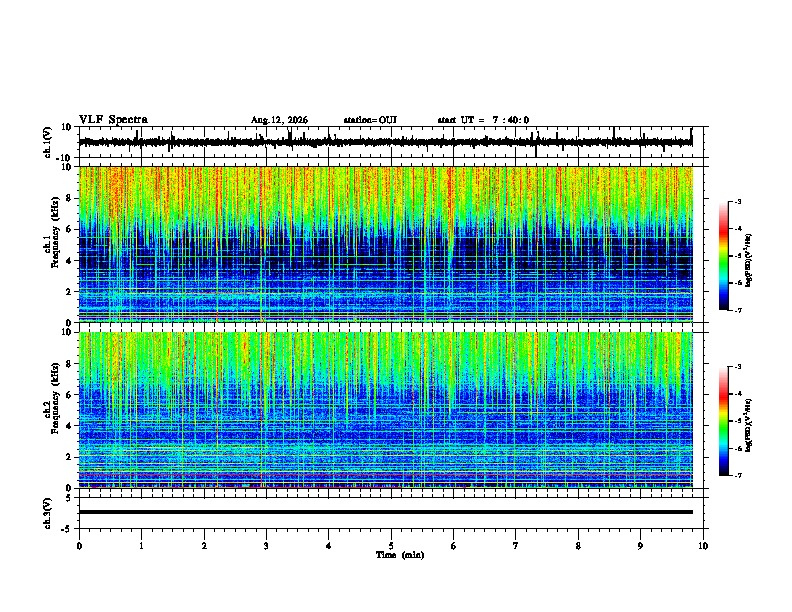This screenshot has height=612, width=792.
Task: Click the ch.1 spectrogram color scale bar
Action: point(724,256)
